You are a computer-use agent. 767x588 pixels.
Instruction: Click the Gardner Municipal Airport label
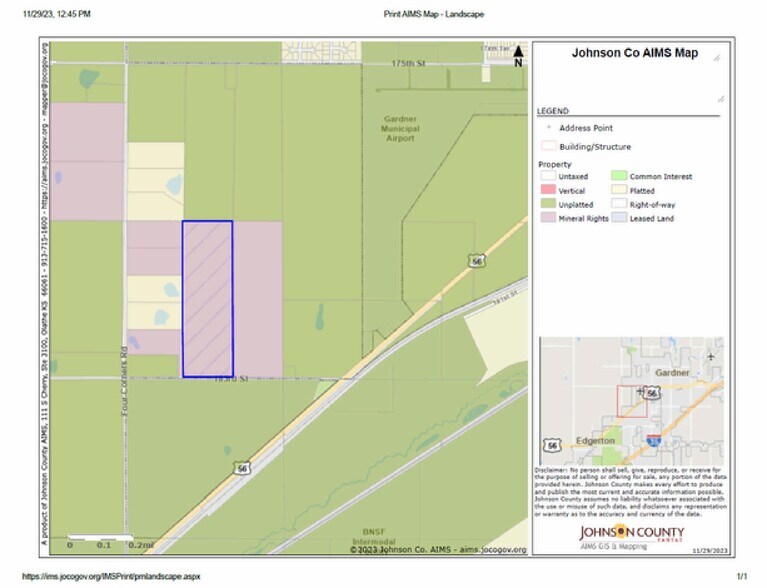point(400,128)
